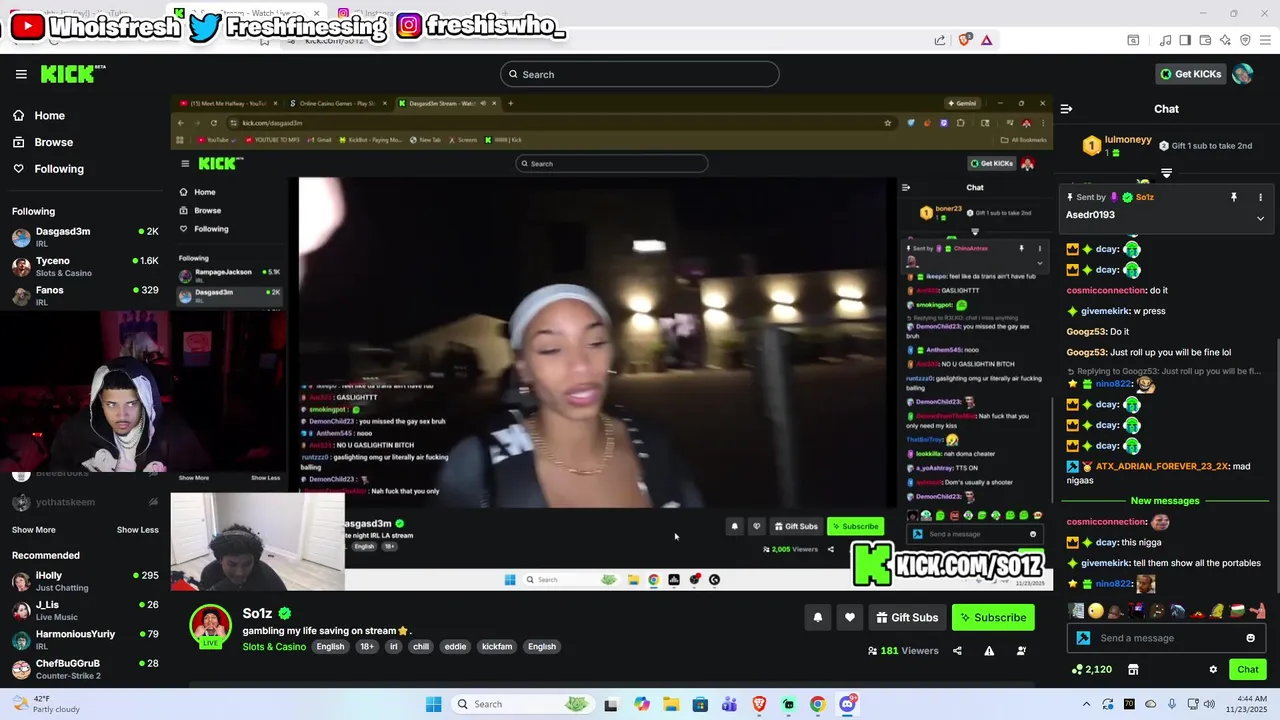1280x720 pixels.
Task: Open Tyceno followed channel
Action: 85,266
